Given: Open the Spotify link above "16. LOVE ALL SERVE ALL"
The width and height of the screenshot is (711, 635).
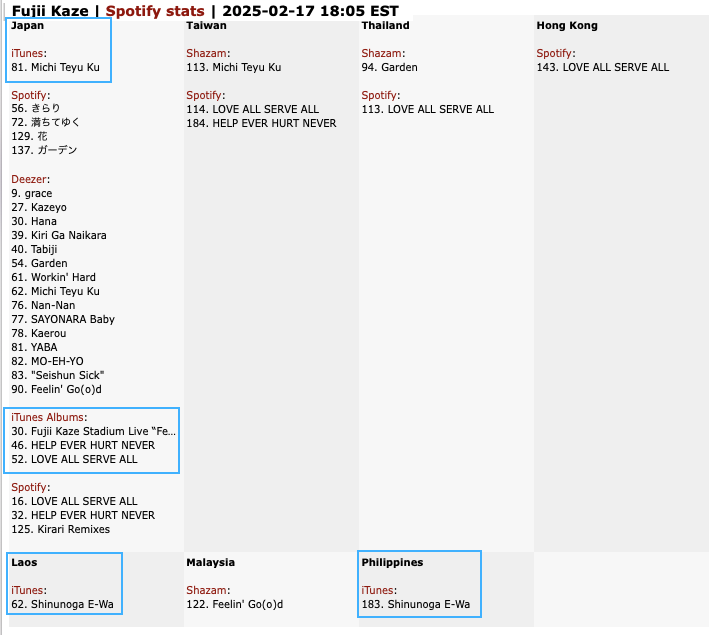Looking at the screenshot, I should tap(29, 487).
